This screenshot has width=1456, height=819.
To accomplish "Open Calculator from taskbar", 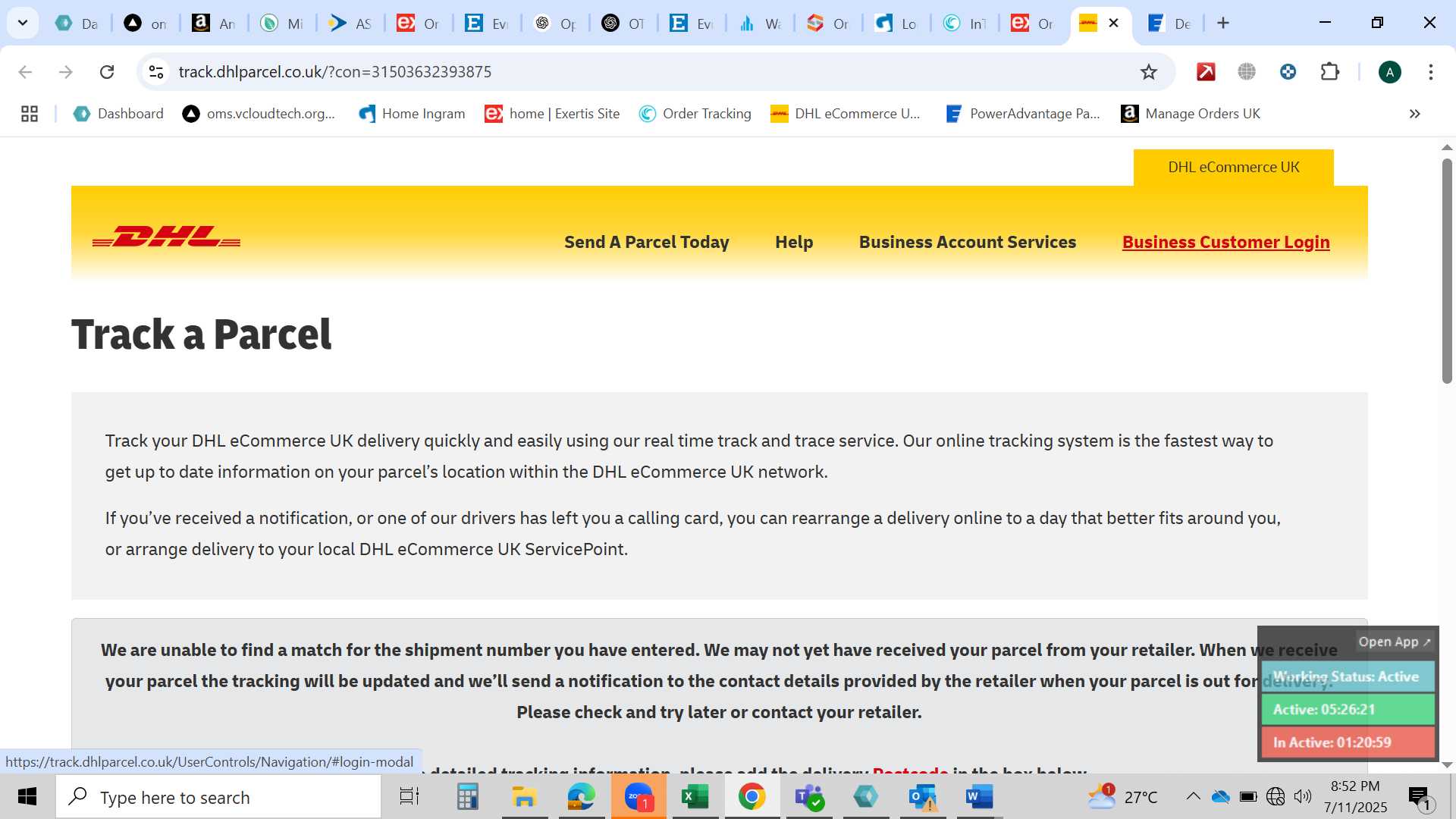I will point(467,797).
